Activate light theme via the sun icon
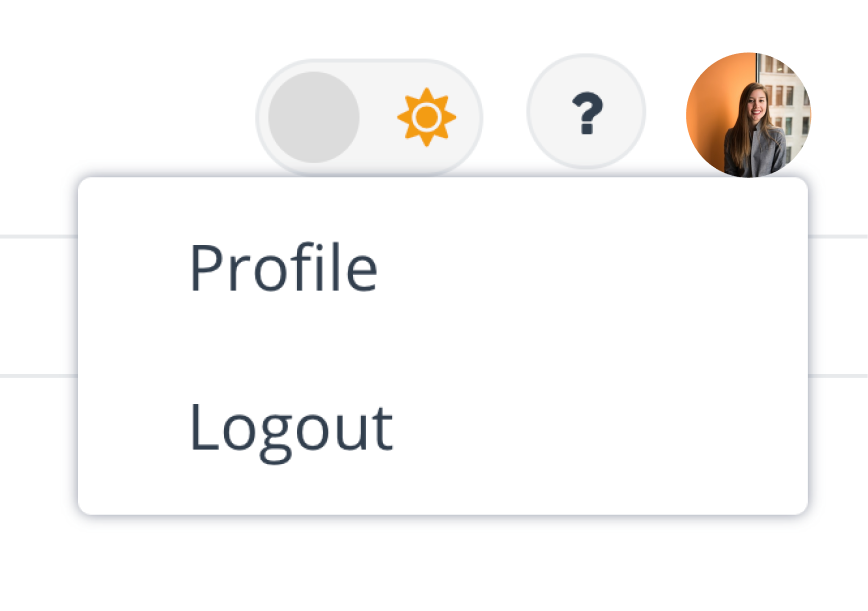Viewport: 868px width, 611px height. pyautogui.click(x=427, y=115)
